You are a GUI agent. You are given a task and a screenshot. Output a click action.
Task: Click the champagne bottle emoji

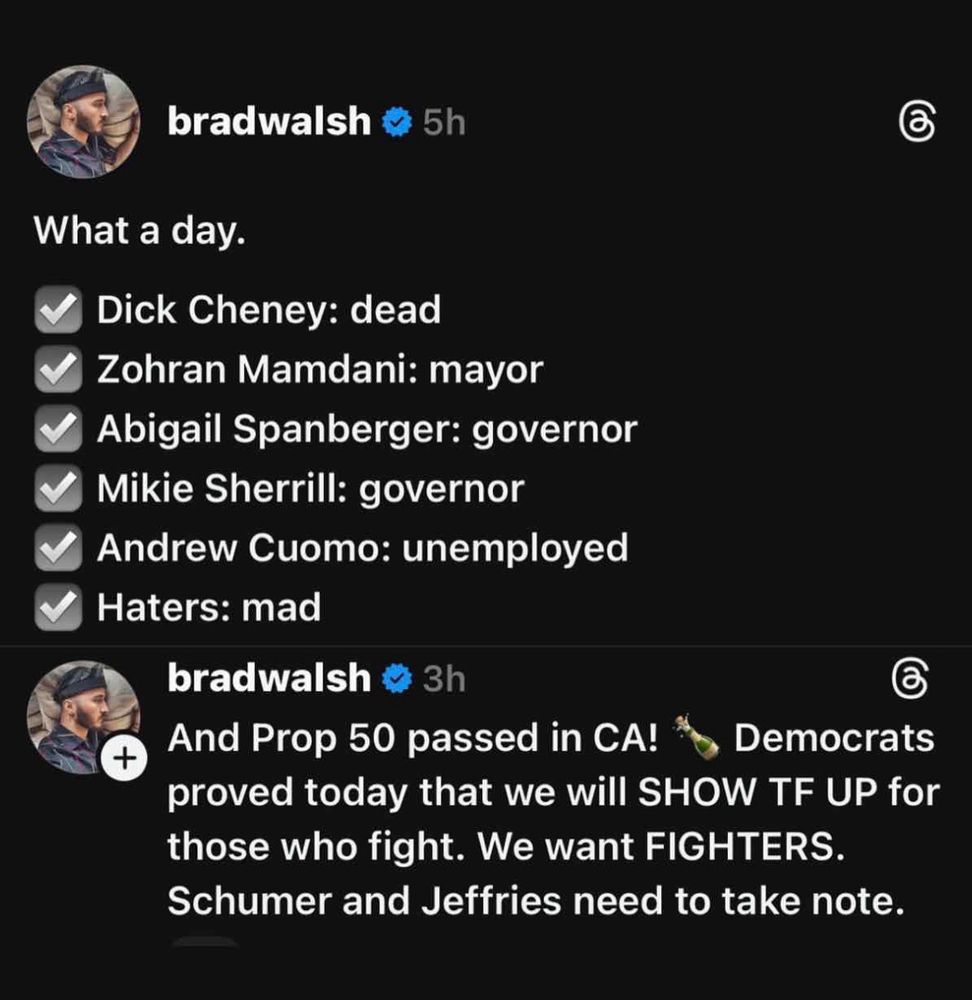point(695,738)
